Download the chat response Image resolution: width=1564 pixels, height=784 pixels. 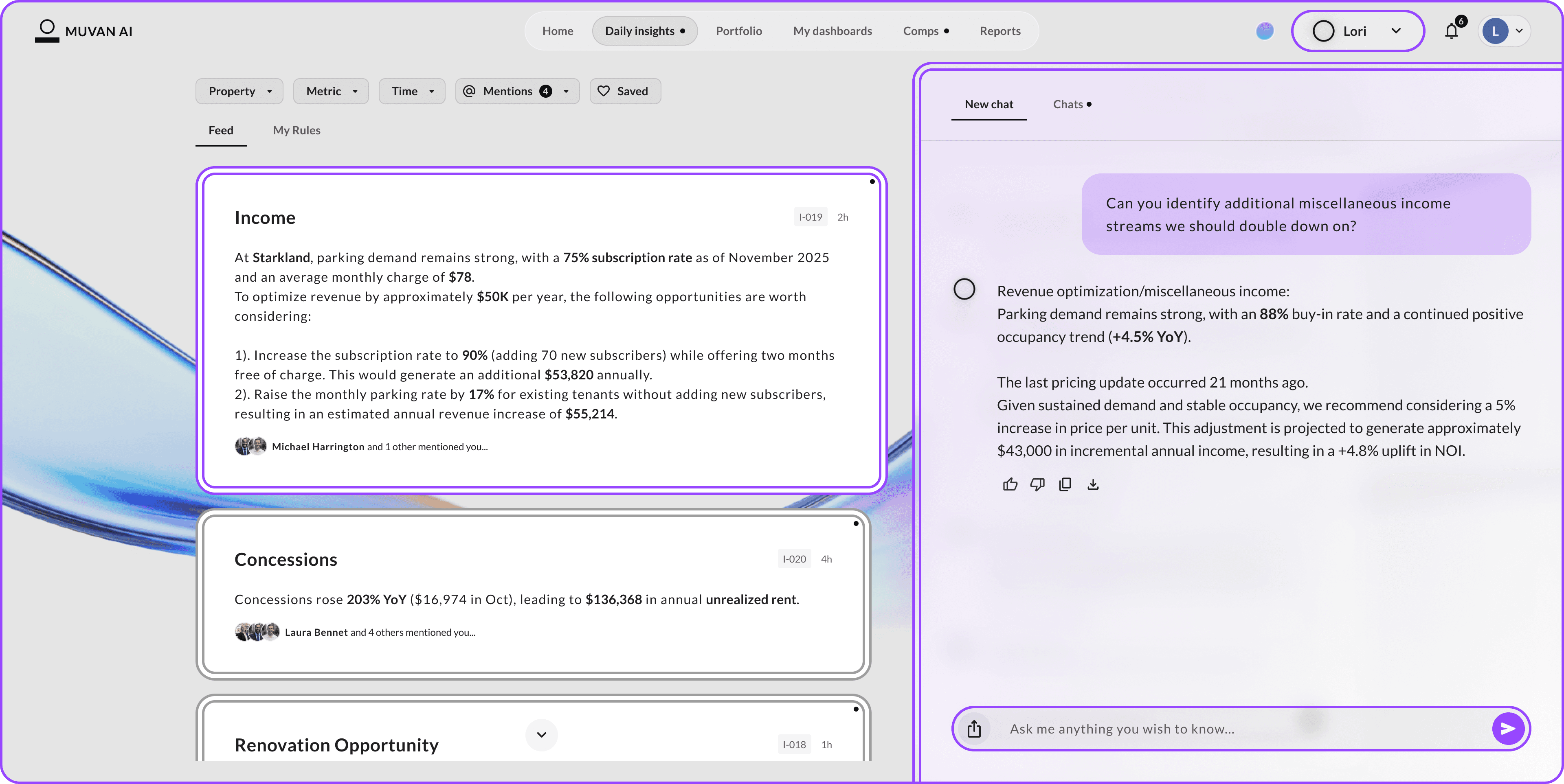tap(1093, 484)
